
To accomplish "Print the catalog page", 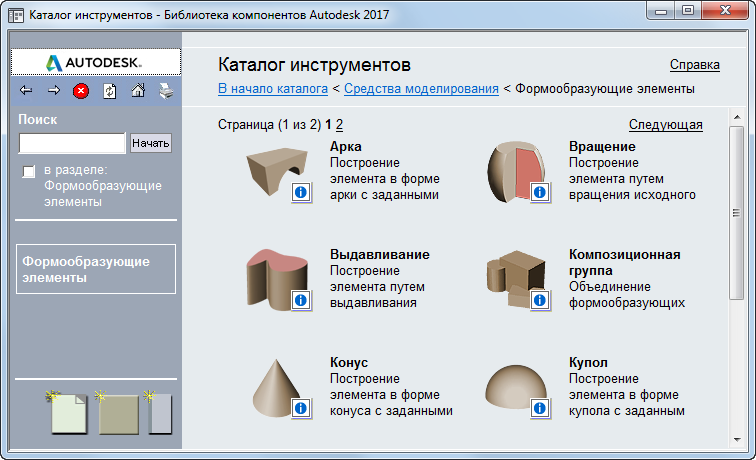I will click(x=166, y=91).
